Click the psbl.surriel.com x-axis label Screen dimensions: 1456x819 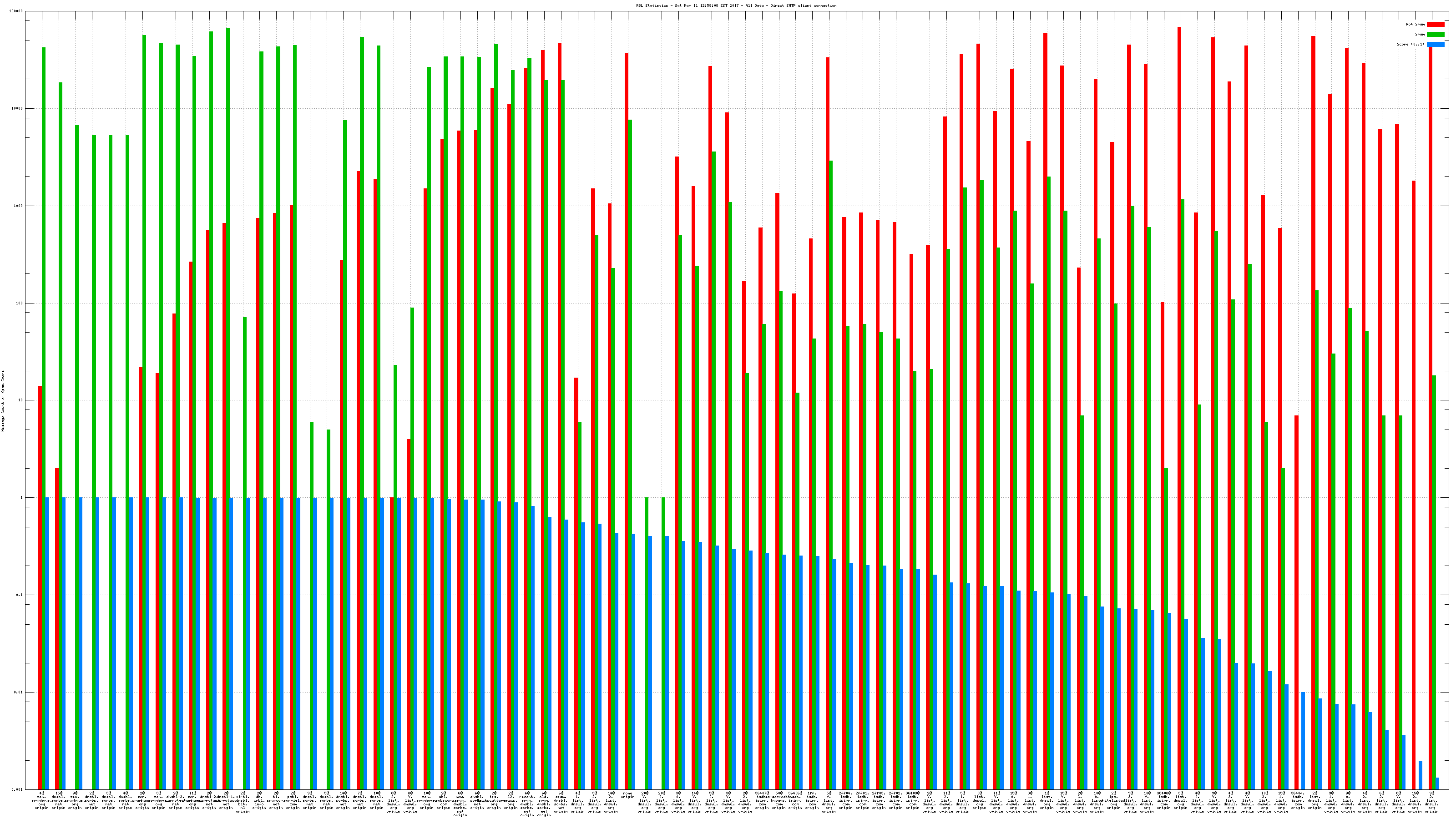293,800
